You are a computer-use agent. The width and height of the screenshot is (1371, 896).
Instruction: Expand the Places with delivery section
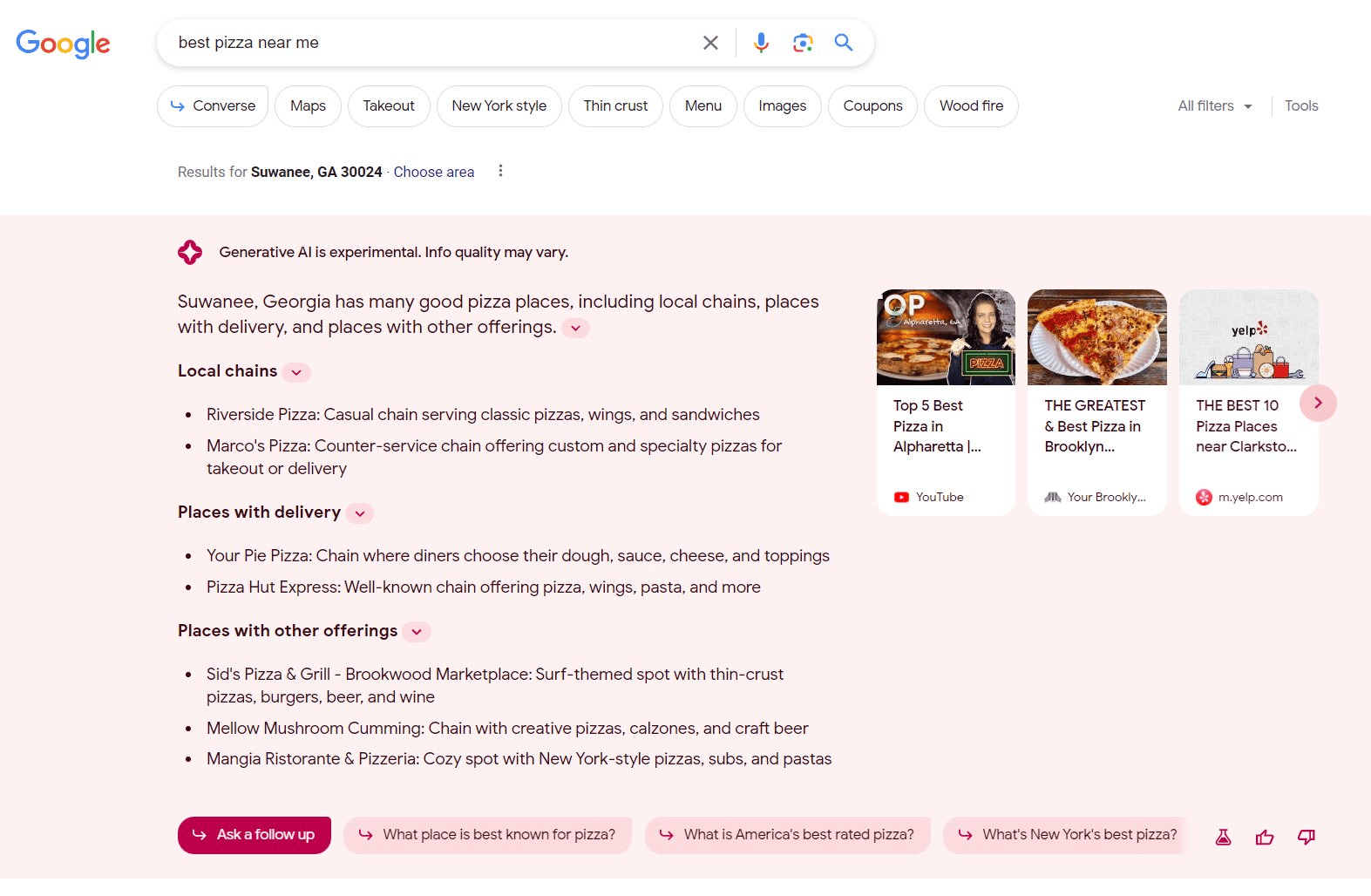(x=360, y=513)
